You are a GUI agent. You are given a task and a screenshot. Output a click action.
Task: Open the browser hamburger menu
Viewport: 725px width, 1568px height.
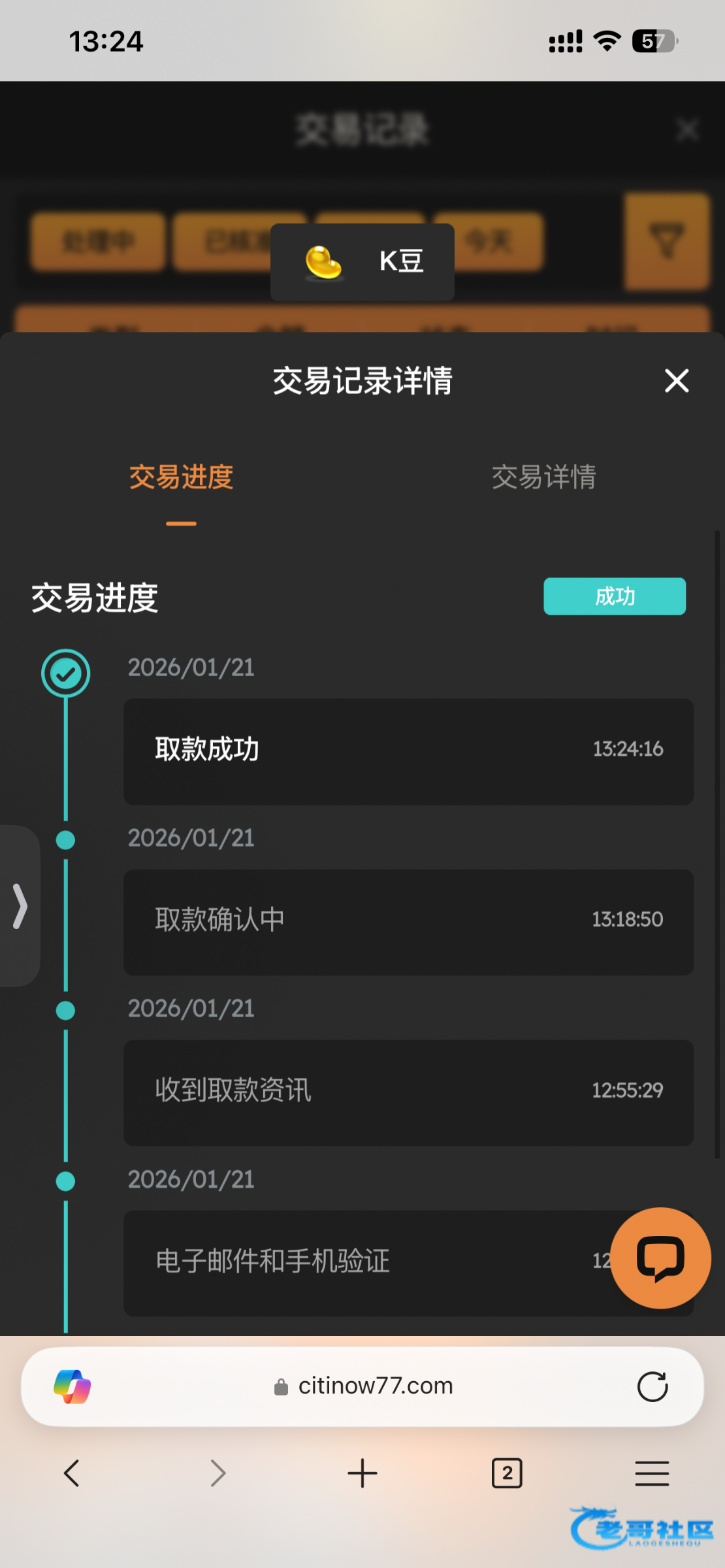pyautogui.click(x=652, y=1473)
